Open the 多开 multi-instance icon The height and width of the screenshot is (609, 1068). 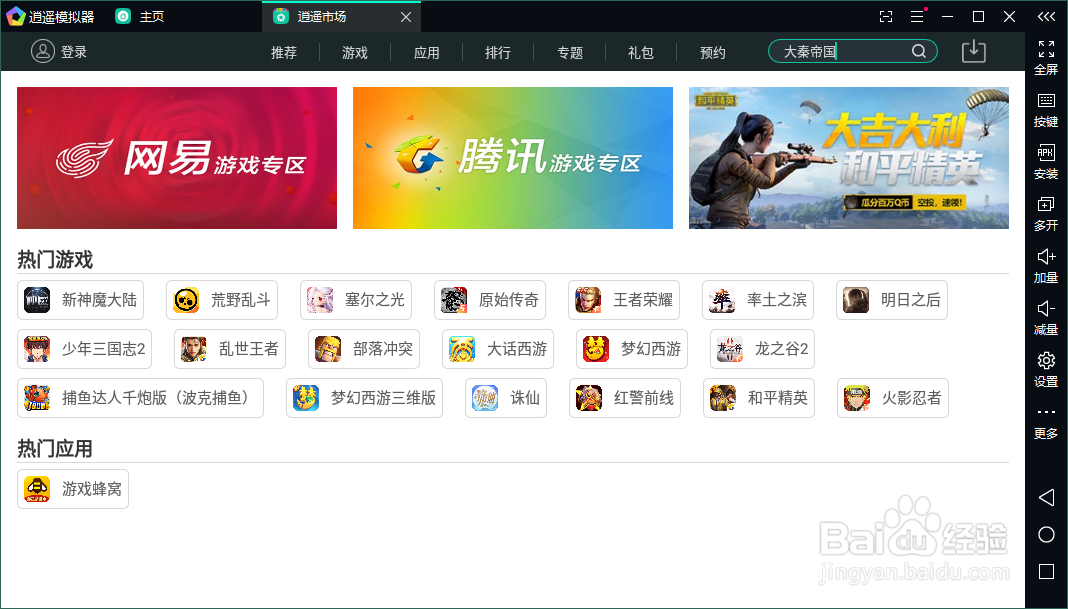1046,204
